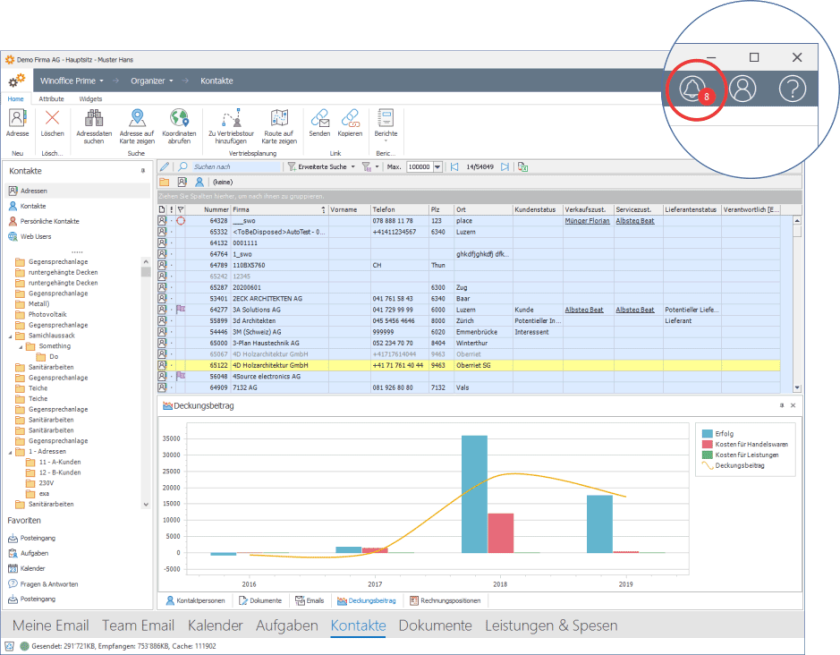Add to Vertriebstour via ribbon icon
The height and width of the screenshot is (655, 840).
[231, 118]
